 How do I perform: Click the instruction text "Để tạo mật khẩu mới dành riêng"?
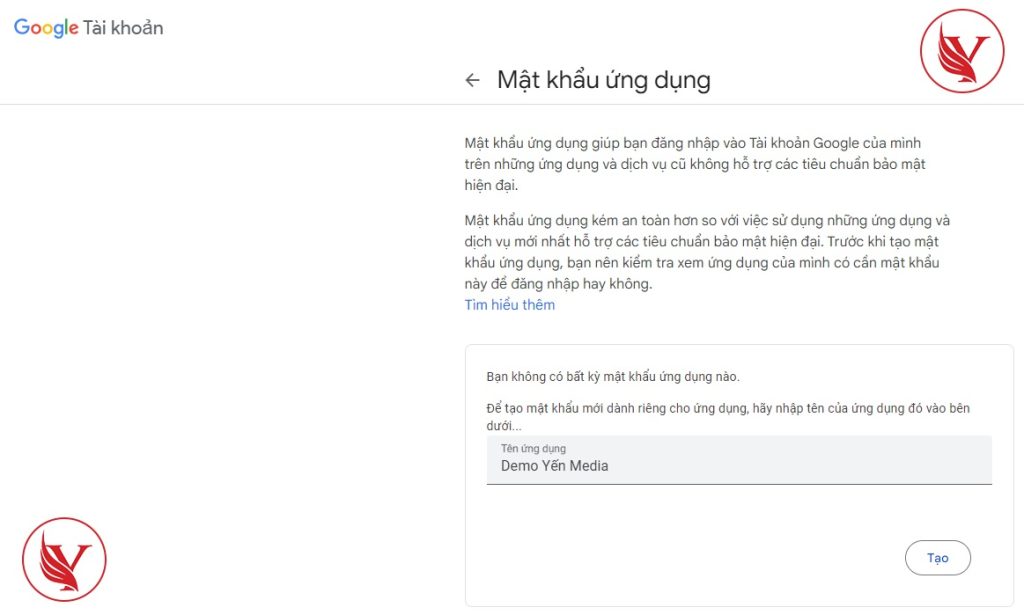pyautogui.click(x=728, y=417)
